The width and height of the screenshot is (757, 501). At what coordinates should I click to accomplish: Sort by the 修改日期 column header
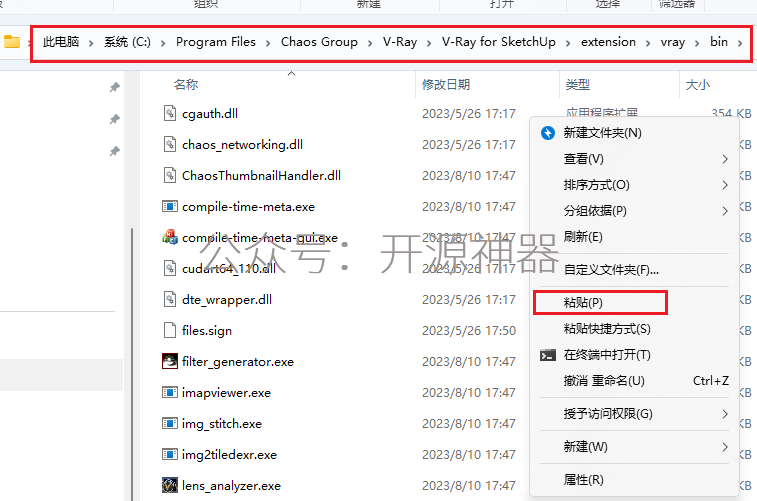coord(446,85)
